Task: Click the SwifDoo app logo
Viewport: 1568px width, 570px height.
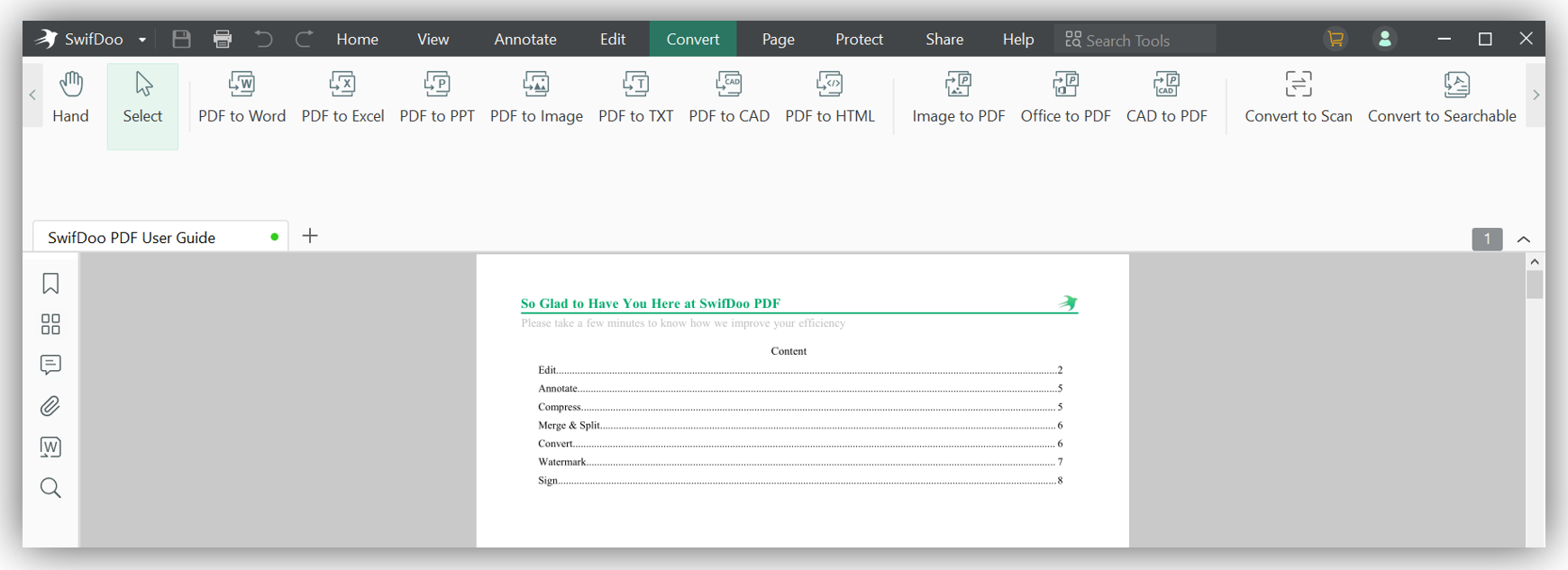Action: coord(47,39)
